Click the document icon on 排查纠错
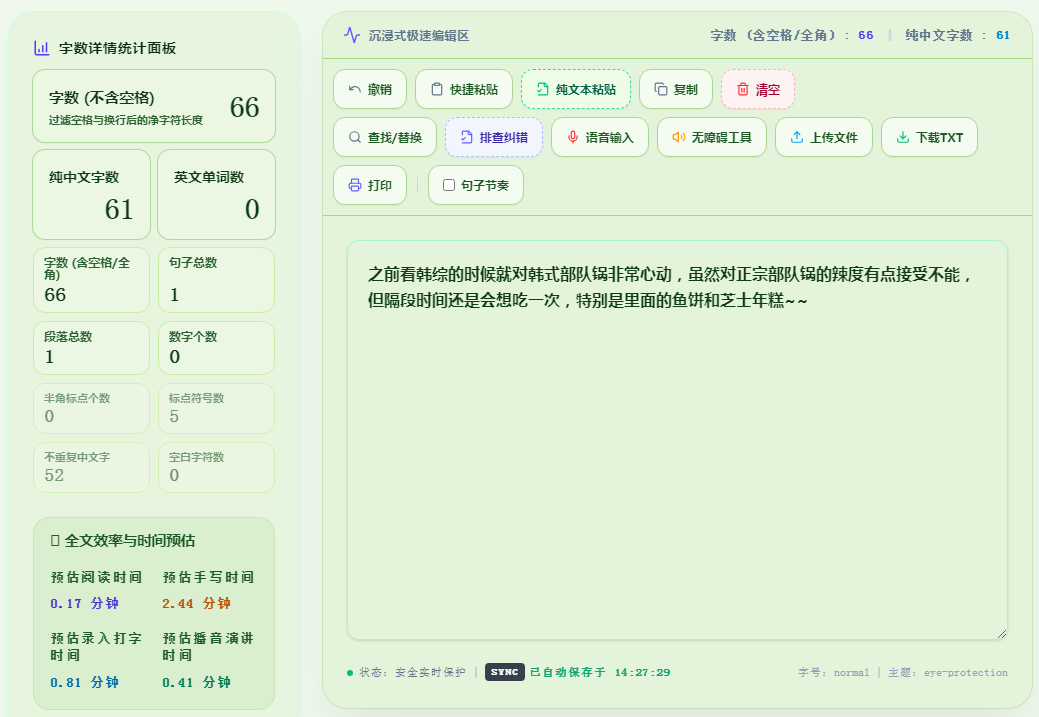The height and width of the screenshot is (717, 1039). [x=466, y=137]
